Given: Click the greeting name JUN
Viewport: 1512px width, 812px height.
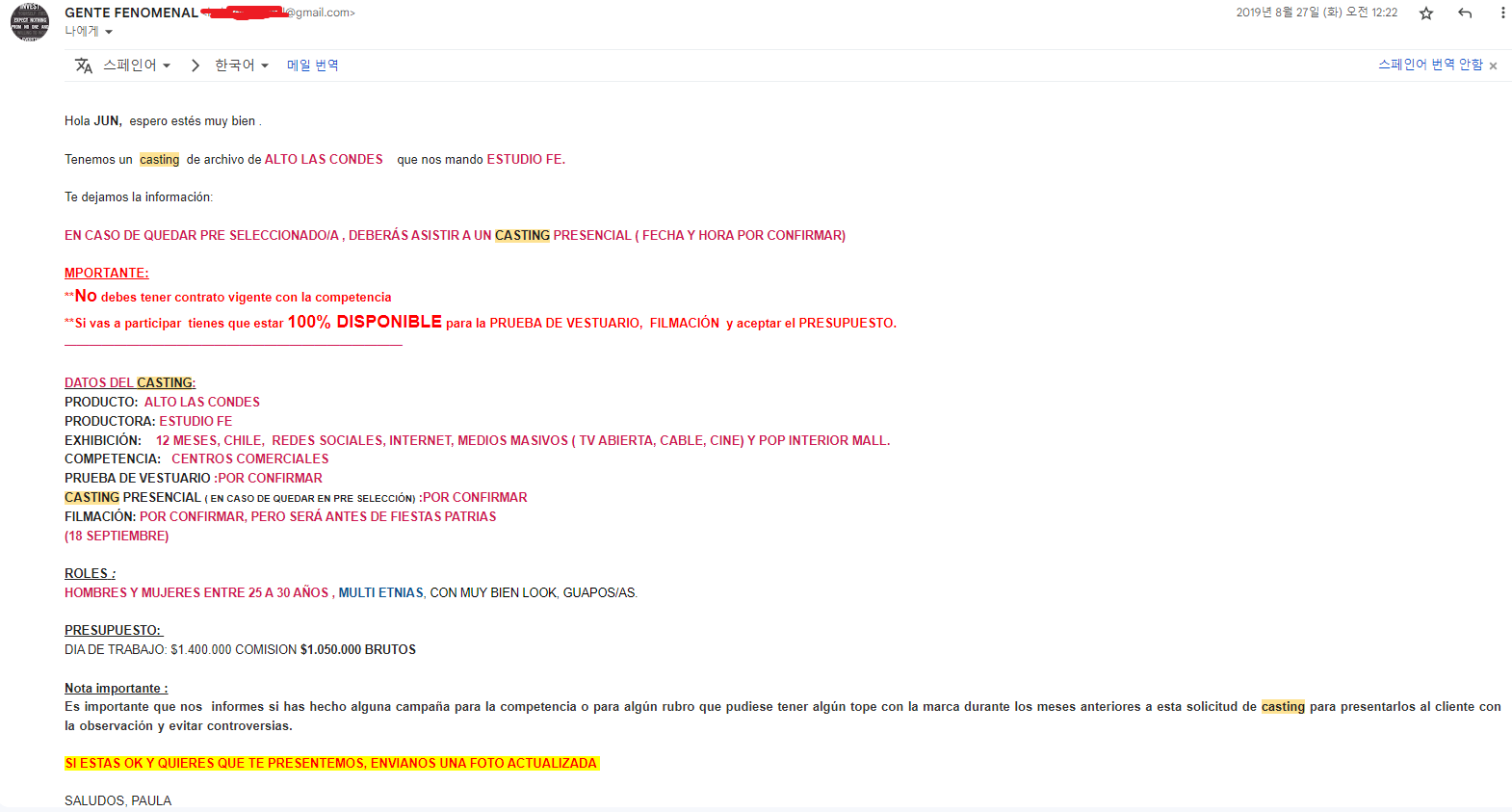Looking at the screenshot, I should [107, 121].
